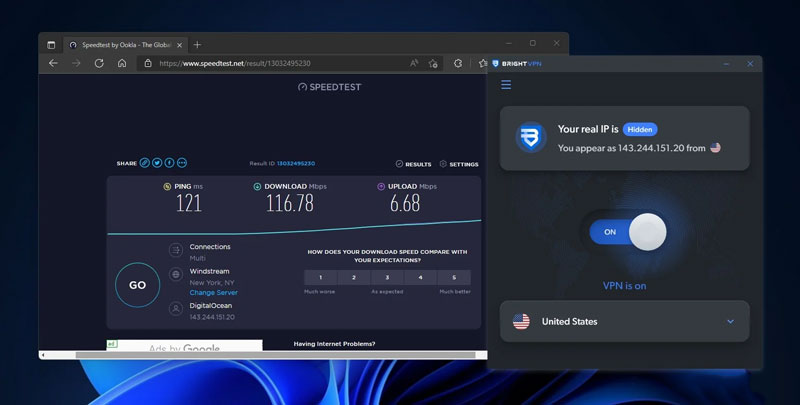The width and height of the screenshot is (800, 405).
Task: Click the Connections multi icon
Action: 176,250
